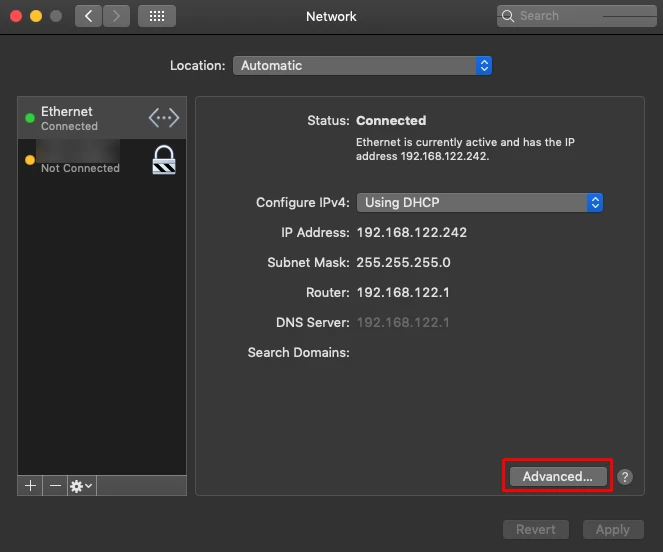This screenshot has width=663, height=552.
Task: Click the green Ethernet status dot
Action: (x=30, y=118)
